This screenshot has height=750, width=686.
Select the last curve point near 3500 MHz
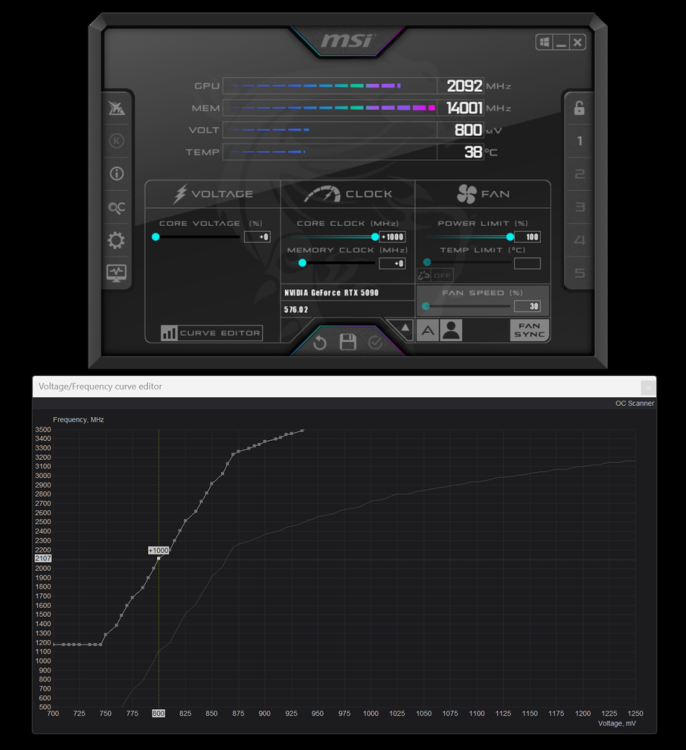(302, 430)
